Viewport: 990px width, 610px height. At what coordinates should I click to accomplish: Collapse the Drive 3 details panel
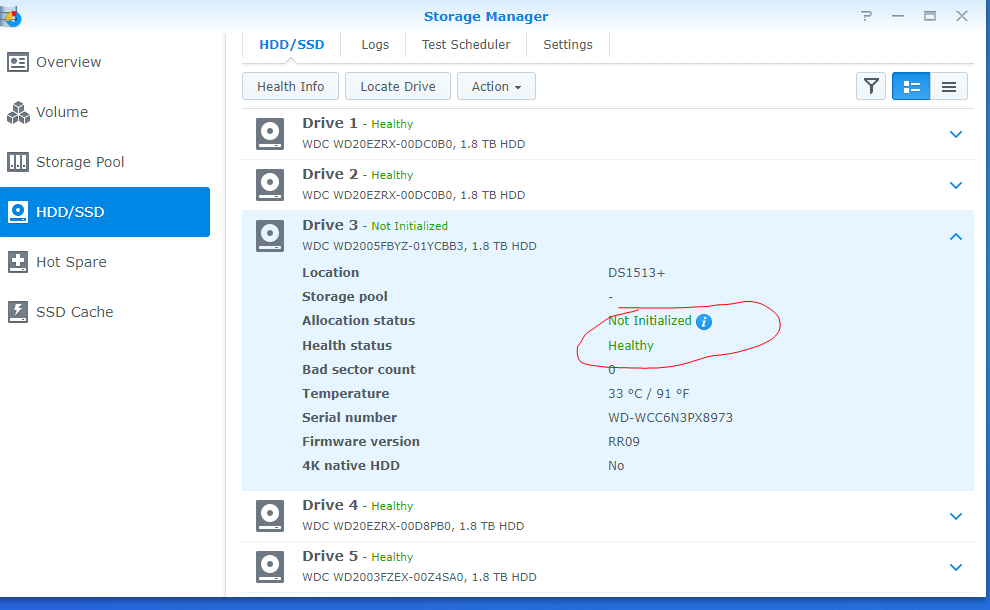pos(956,235)
